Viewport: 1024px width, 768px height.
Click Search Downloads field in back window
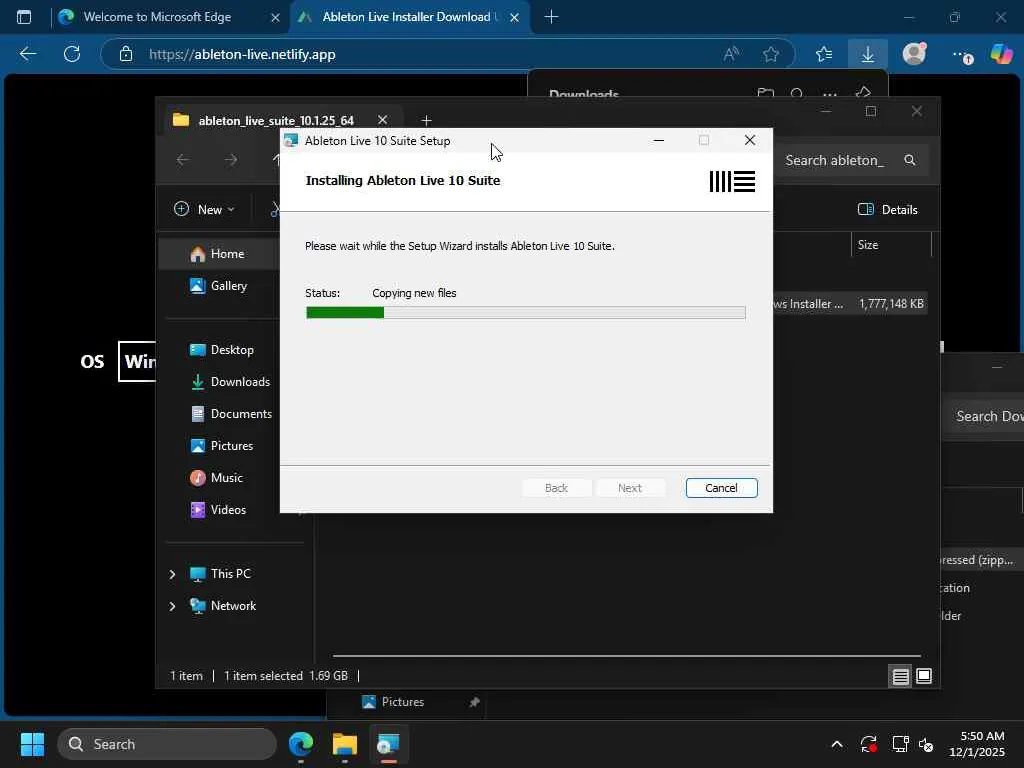(985, 417)
